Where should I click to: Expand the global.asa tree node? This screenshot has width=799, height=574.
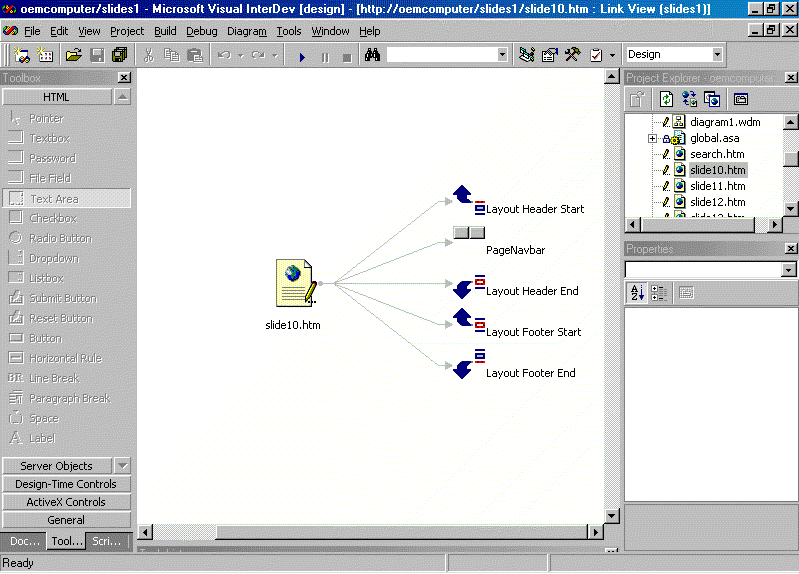652,138
